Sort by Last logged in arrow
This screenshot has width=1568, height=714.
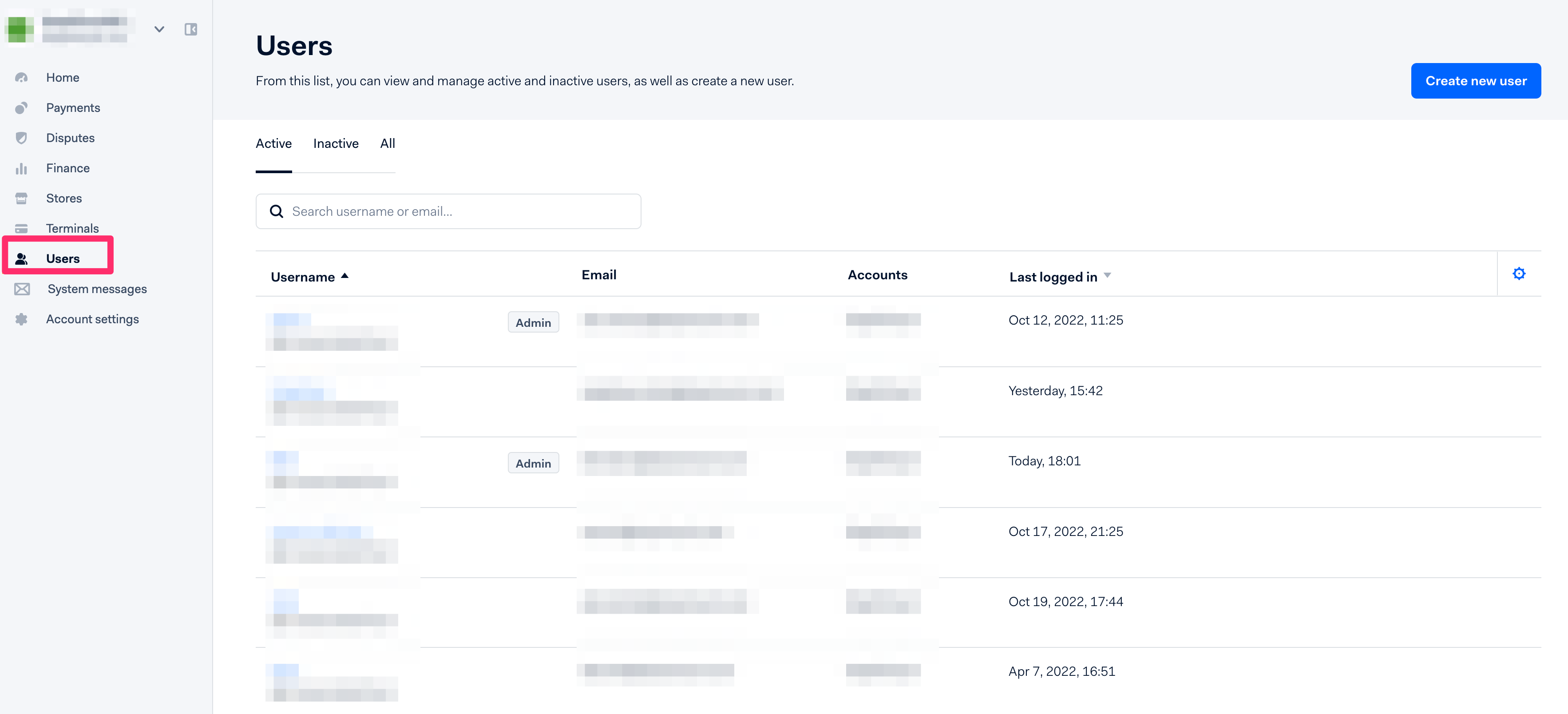pos(1107,276)
